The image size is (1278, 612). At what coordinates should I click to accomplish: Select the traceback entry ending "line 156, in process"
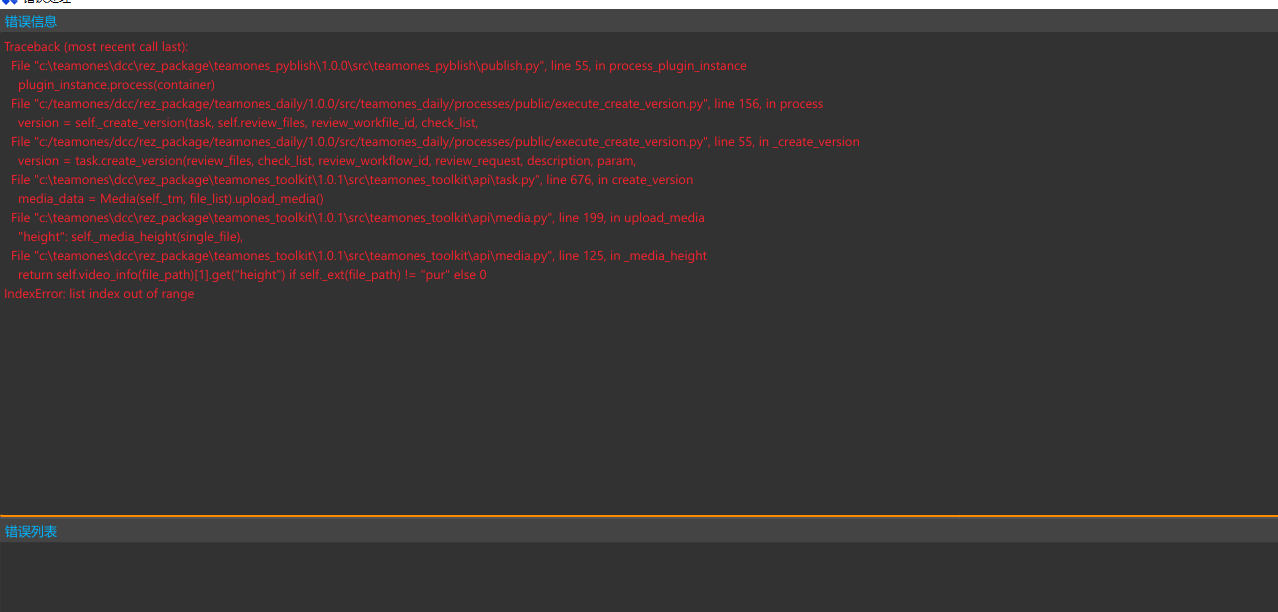tap(416, 104)
